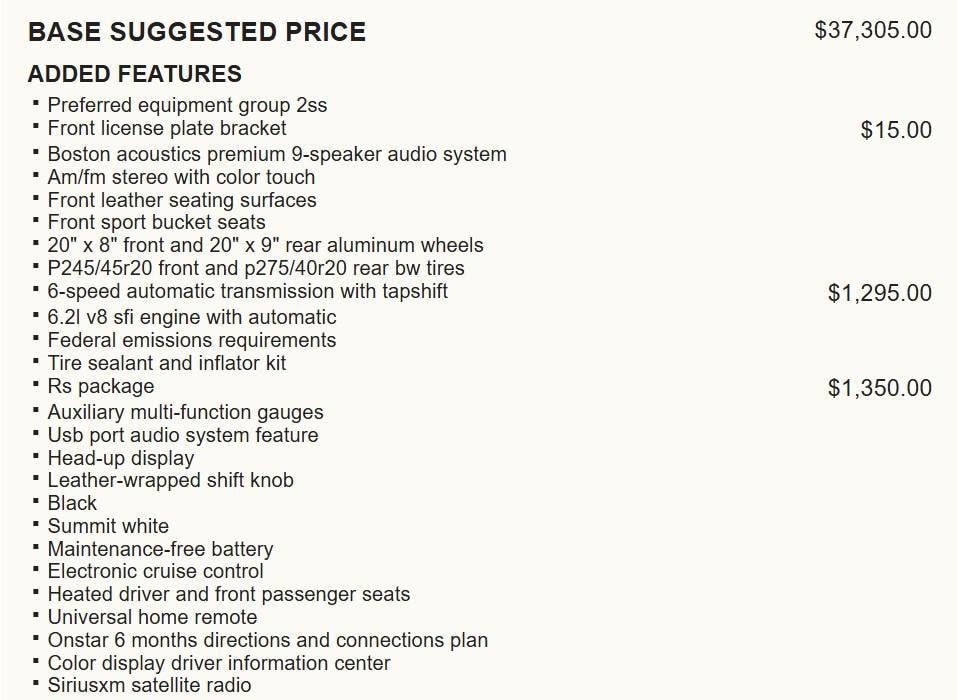Select 6.2l v8 sfi engine line
Screen dimensions: 957x700
192,317
